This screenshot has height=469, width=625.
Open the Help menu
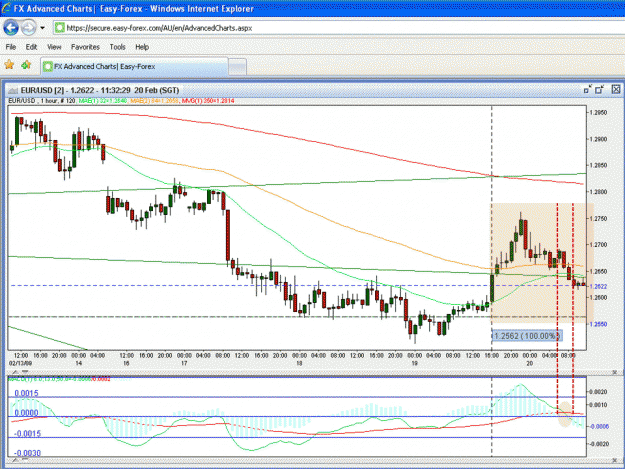click(142, 47)
